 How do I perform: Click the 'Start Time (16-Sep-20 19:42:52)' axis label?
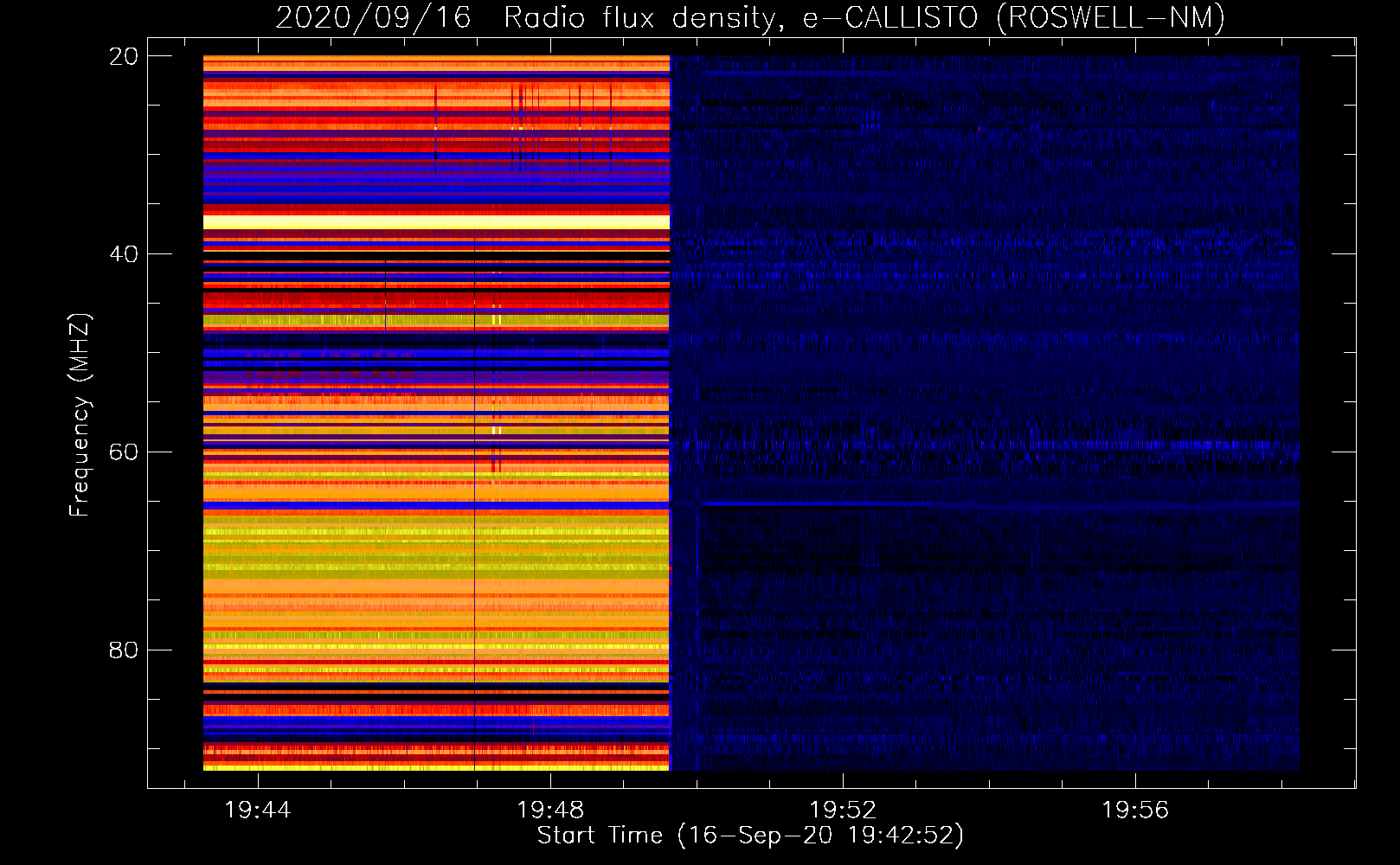click(750, 836)
